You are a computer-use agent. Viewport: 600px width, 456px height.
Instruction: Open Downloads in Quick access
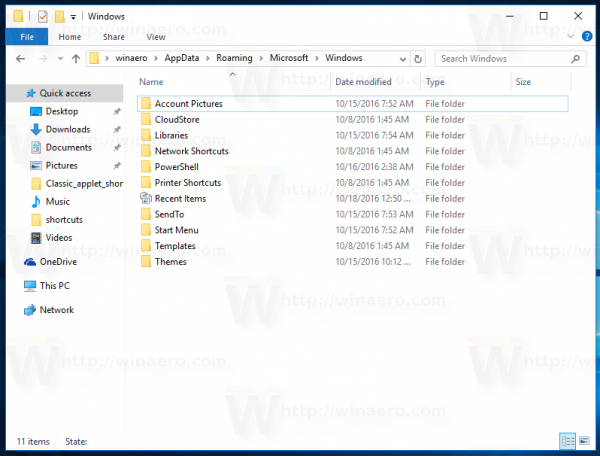coord(68,129)
